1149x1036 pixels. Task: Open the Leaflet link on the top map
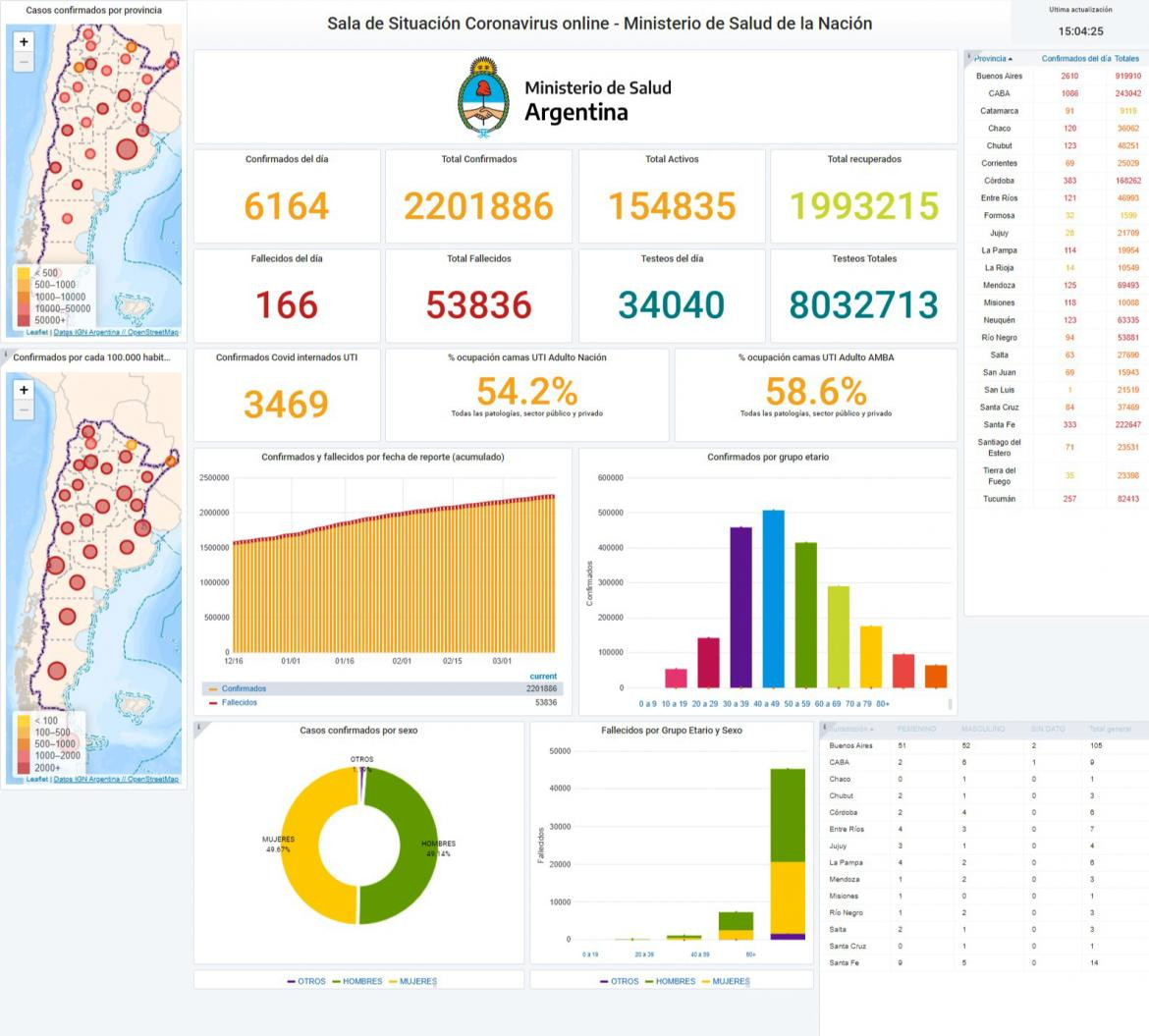coord(37,333)
